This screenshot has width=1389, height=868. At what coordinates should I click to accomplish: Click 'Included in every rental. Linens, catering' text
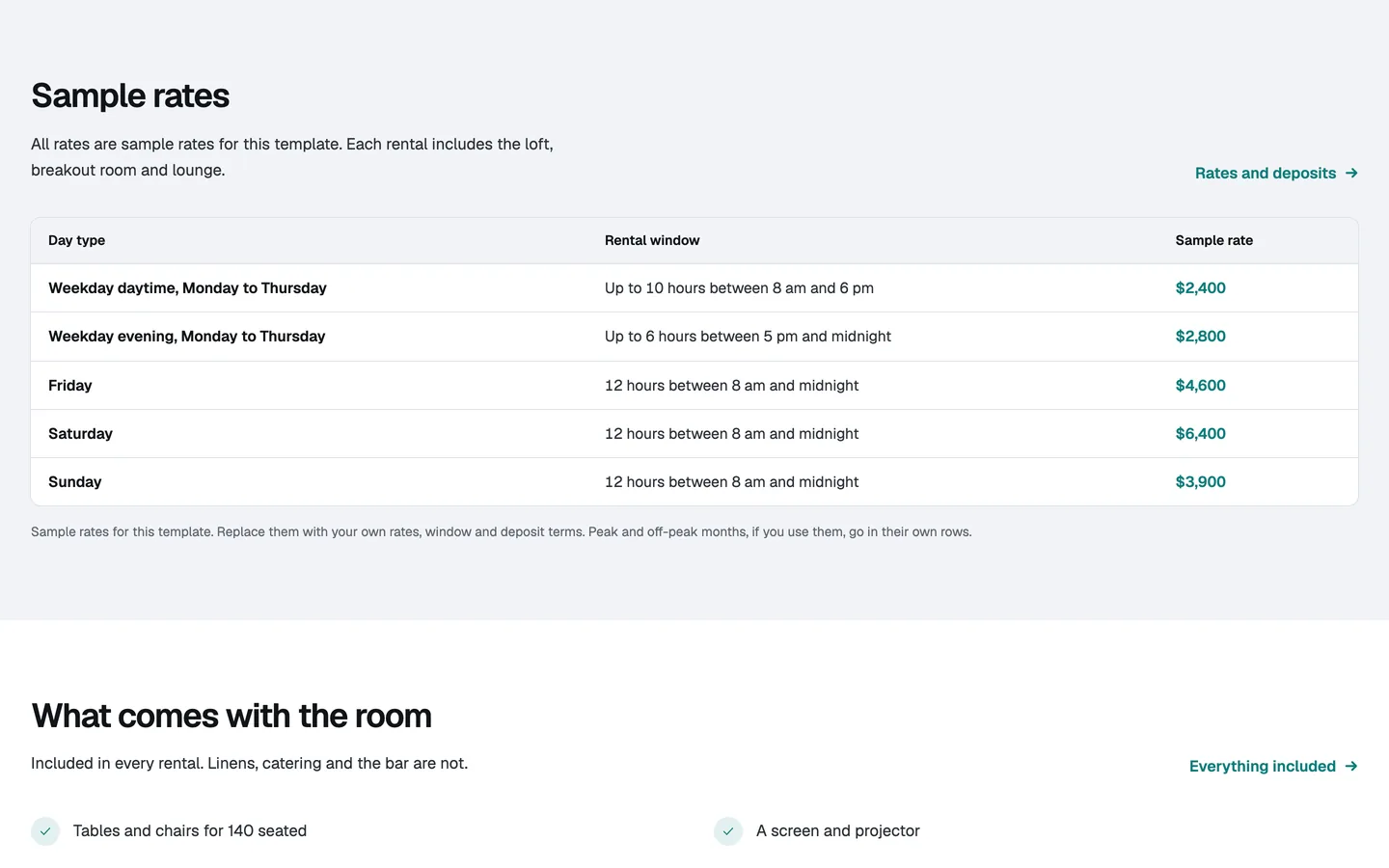(249, 764)
